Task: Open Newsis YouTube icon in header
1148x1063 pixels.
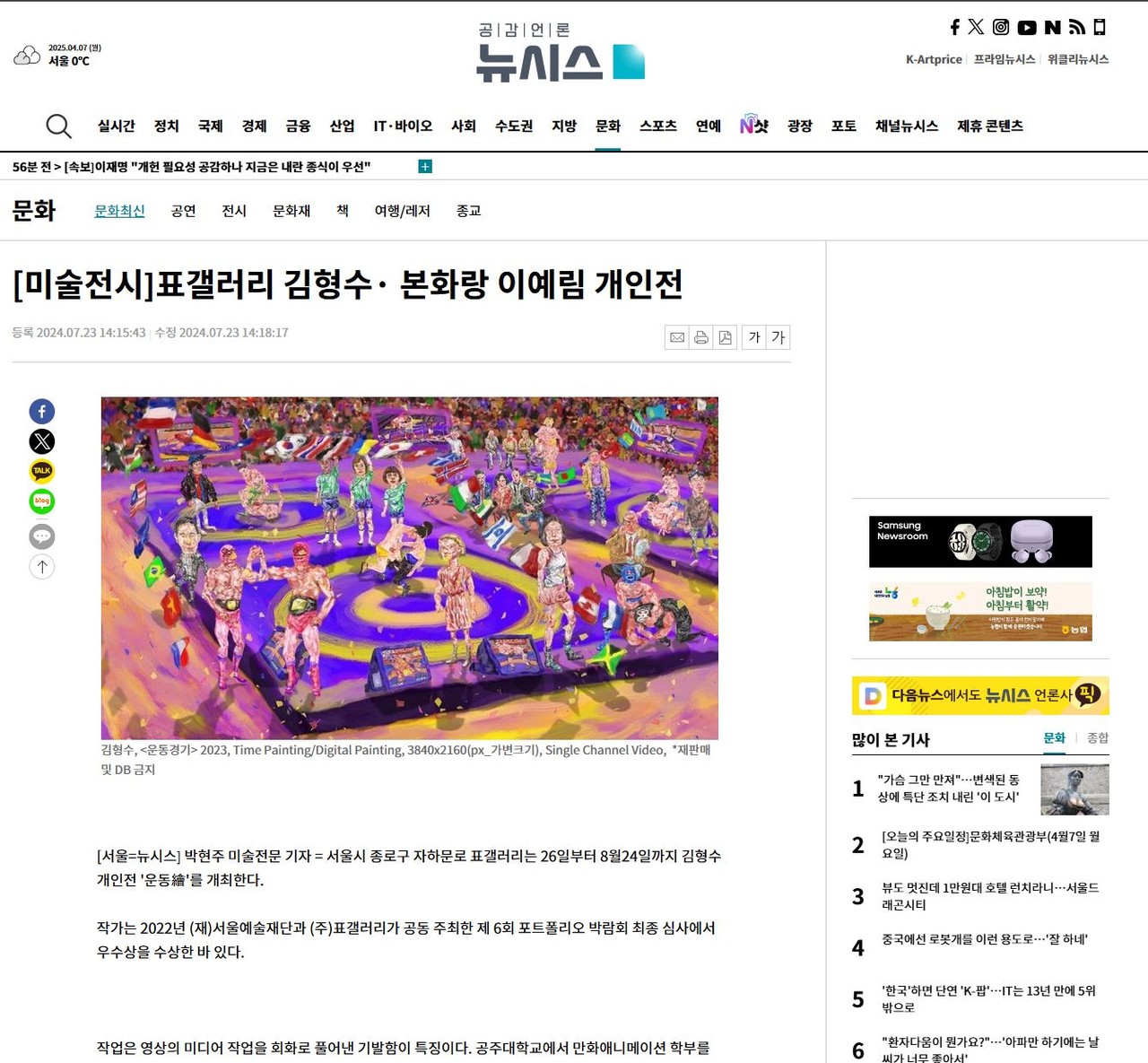Action: [x=1027, y=28]
